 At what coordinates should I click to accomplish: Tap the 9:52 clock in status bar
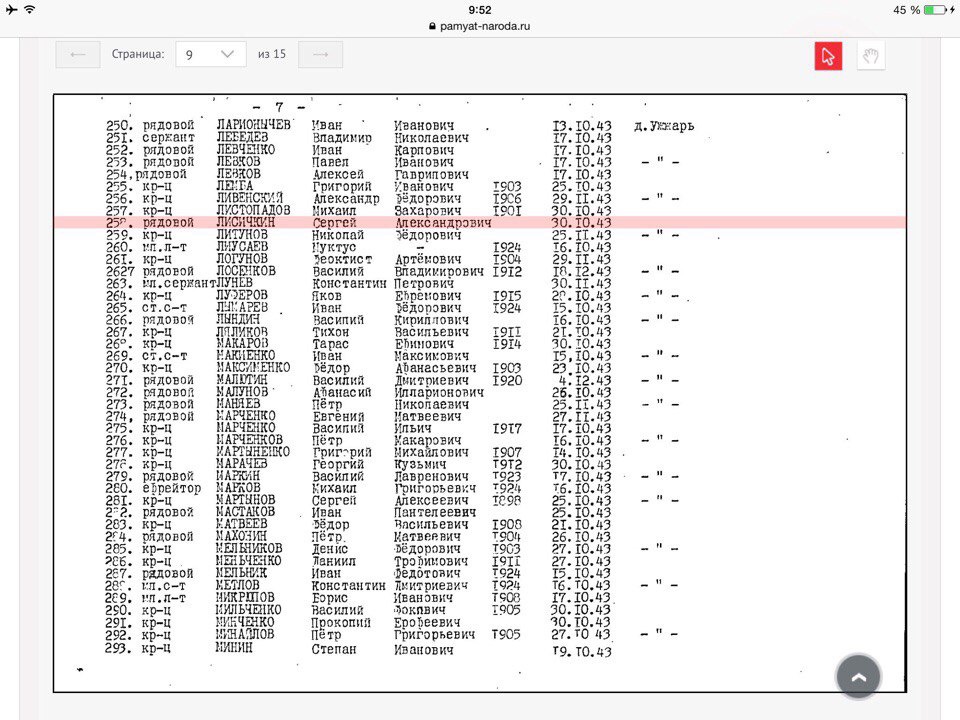click(480, 9)
